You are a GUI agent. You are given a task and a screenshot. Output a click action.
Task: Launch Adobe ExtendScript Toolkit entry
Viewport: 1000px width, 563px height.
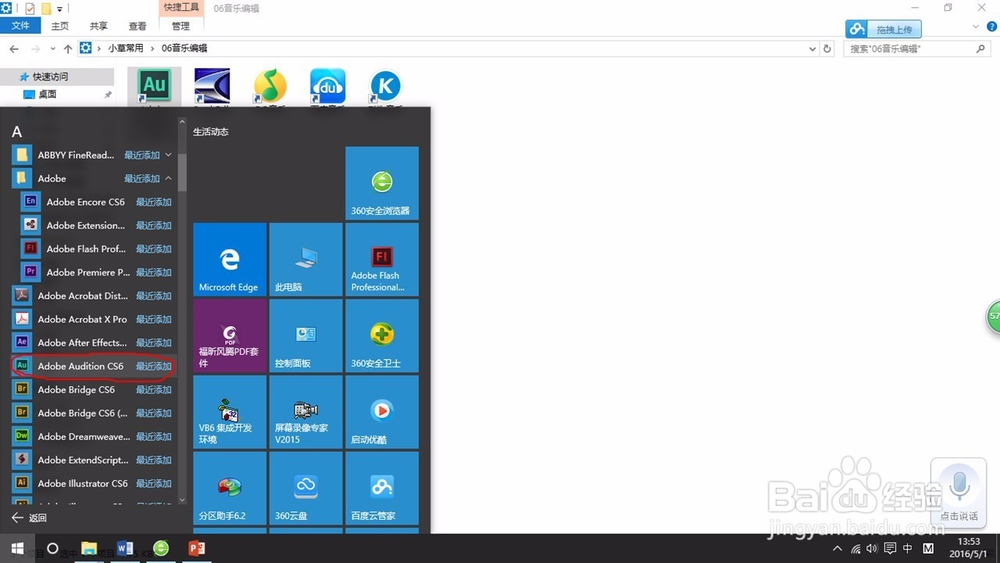(x=92, y=460)
